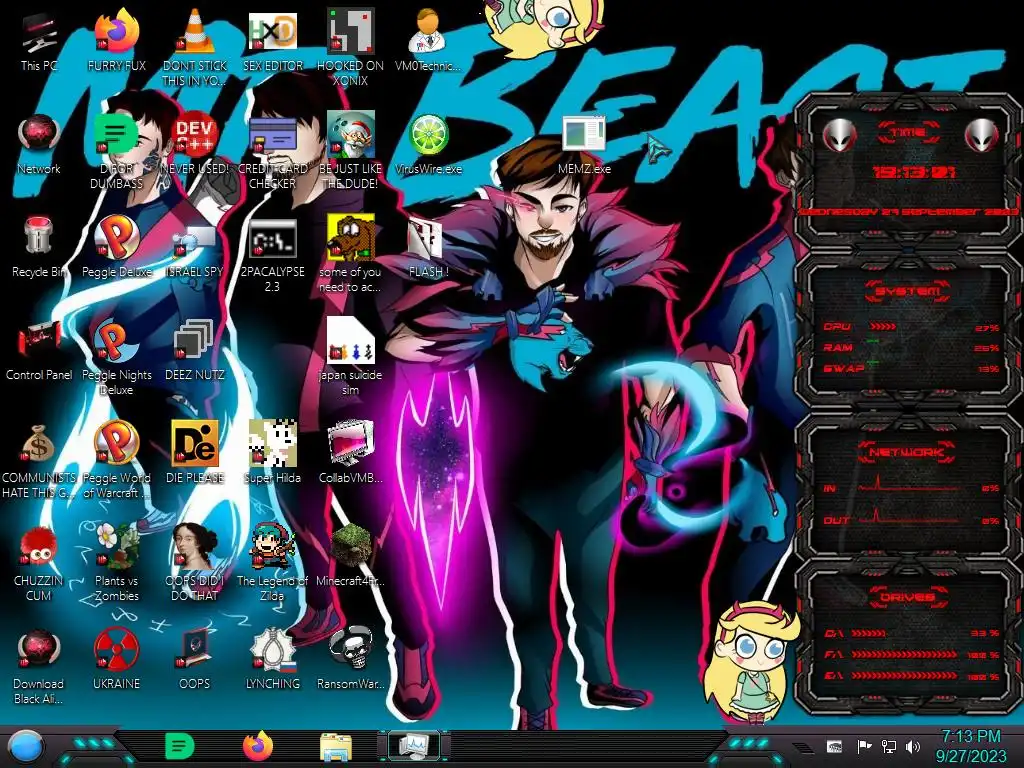Viewport: 1024px width, 768px height.
Task: Open the left alien head in TIME gadget
Action: (x=839, y=135)
